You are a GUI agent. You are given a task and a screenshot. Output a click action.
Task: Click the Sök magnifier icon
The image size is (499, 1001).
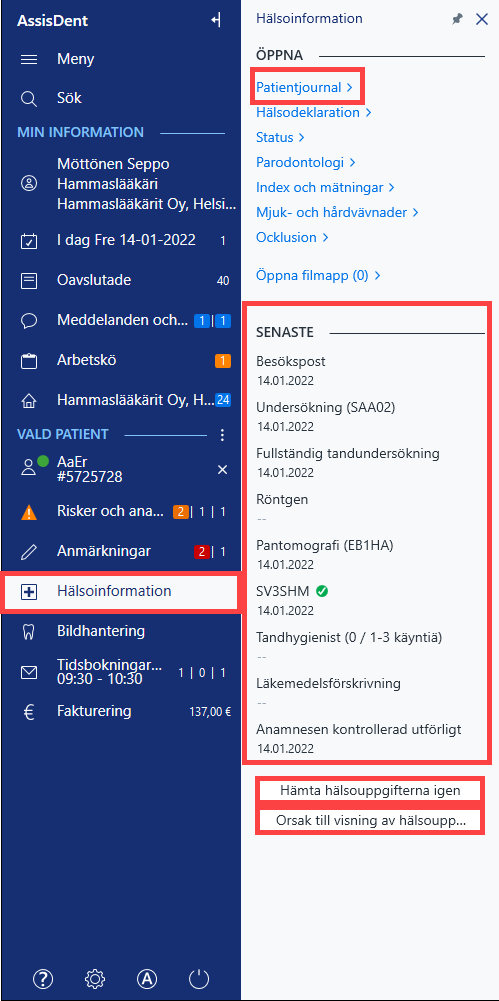(29, 99)
